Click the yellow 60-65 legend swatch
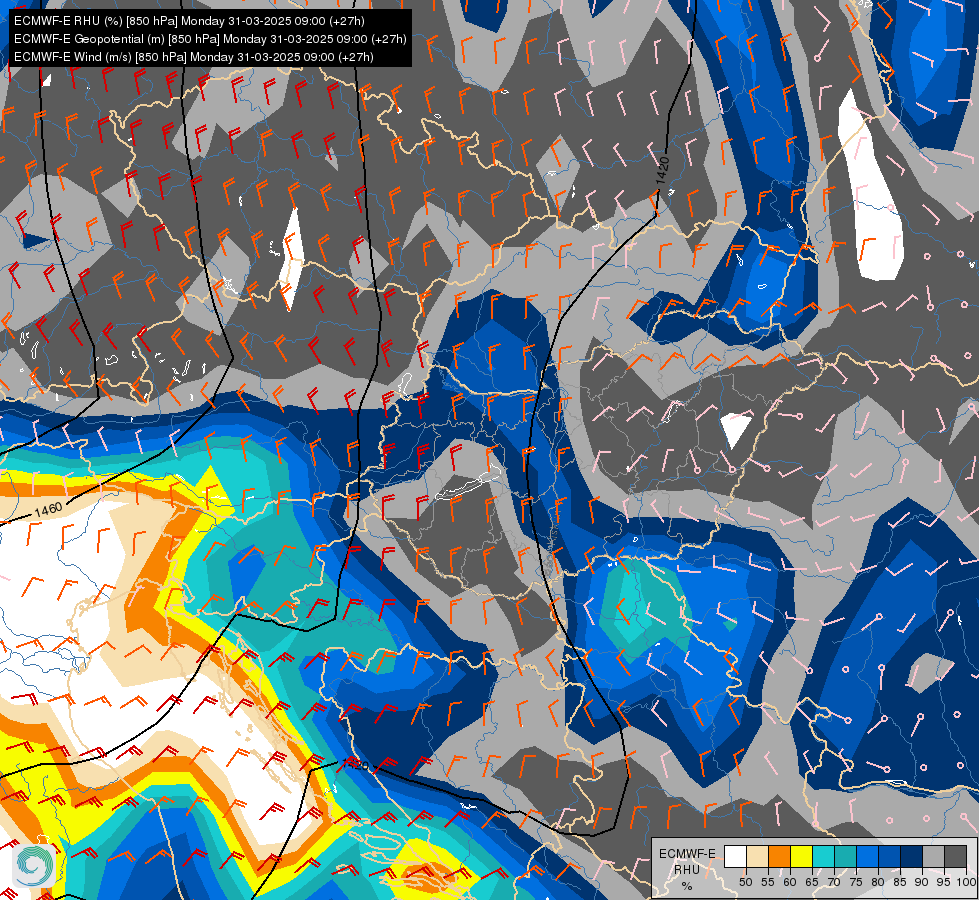Screen dimensions: 979x900 [802, 856]
